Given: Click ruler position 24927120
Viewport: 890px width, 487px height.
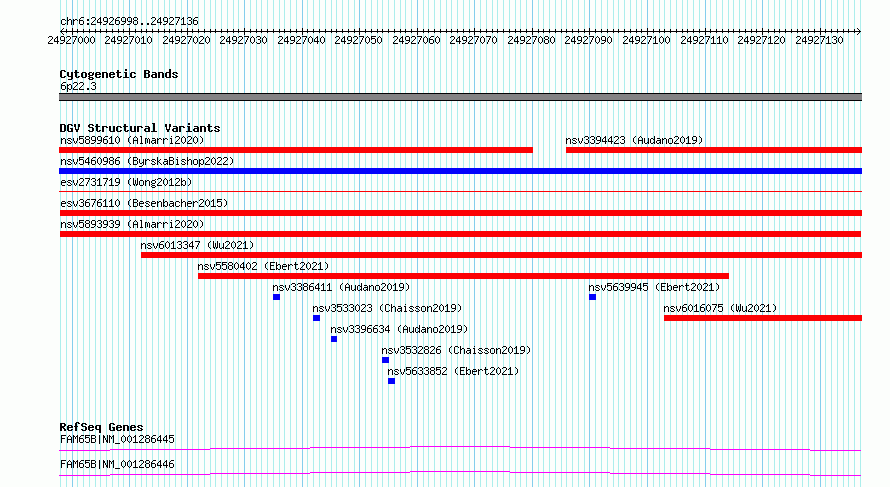Looking at the screenshot, I should tap(762, 40).
